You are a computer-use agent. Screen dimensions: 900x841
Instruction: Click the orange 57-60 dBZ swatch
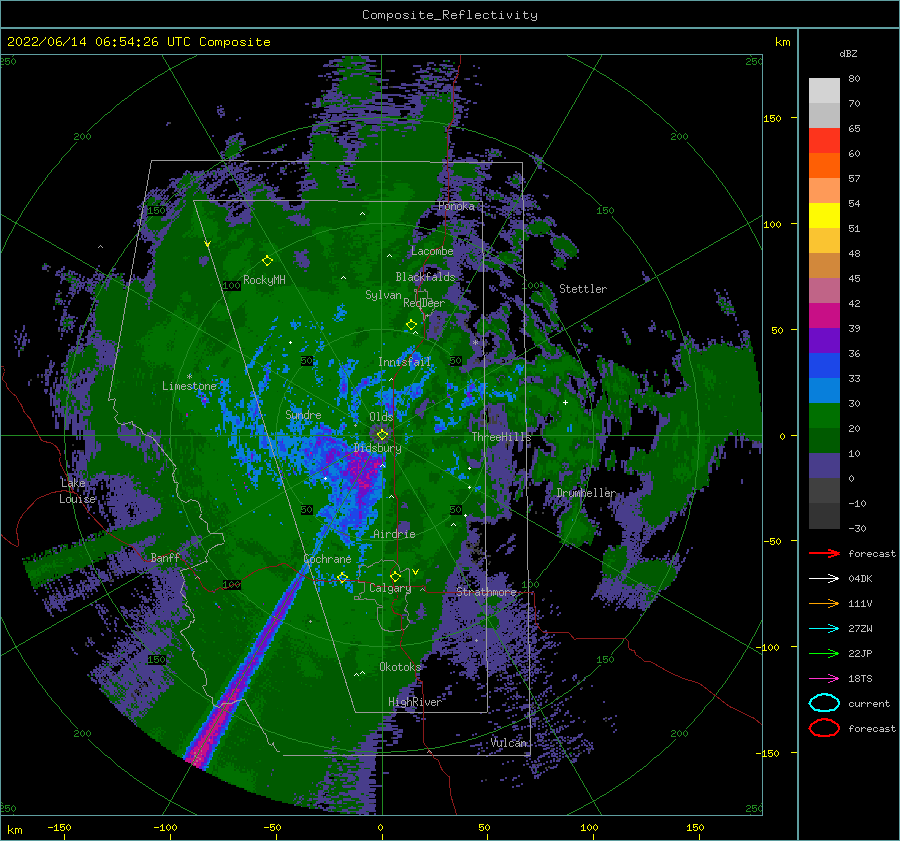click(824, 165)
